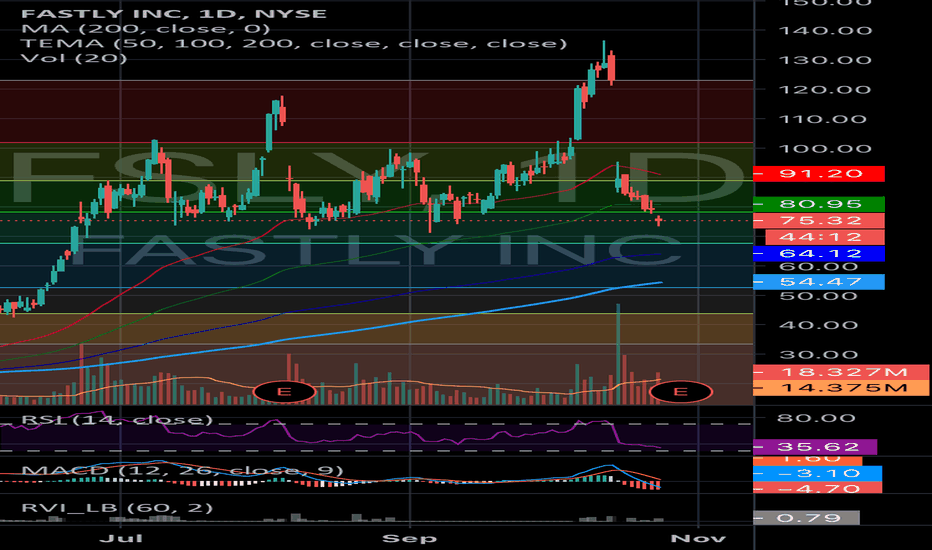This screenshot has width=932, height=550.
Task: Click the 40.00 price axis tick
Action: click(x=818, y=325)
